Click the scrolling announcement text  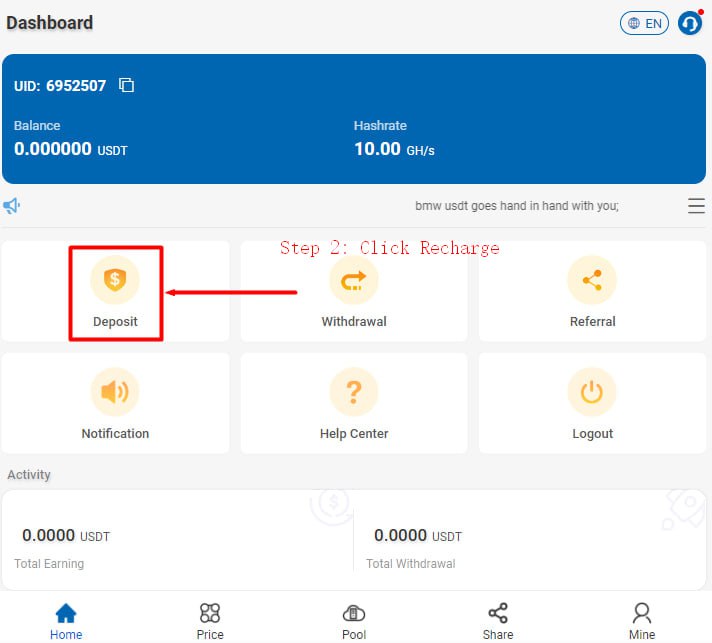point(516,206)
